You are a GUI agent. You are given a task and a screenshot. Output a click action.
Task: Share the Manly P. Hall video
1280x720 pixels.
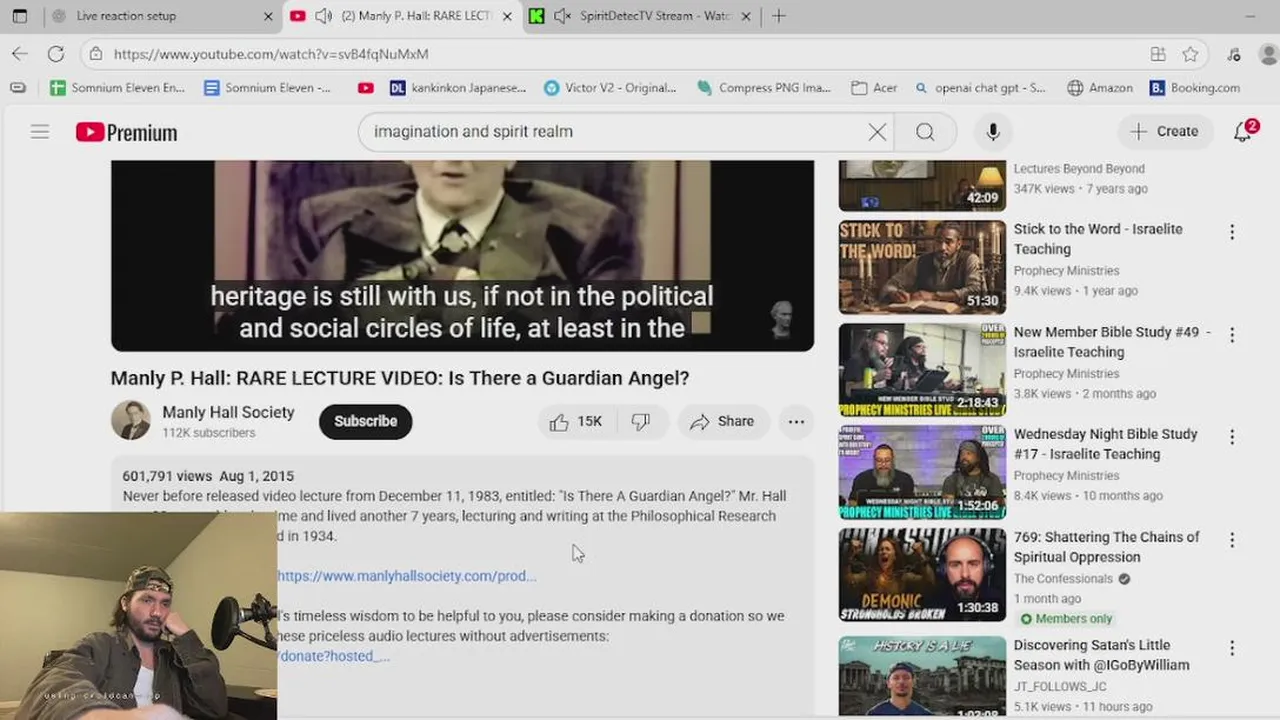[723, 421]
